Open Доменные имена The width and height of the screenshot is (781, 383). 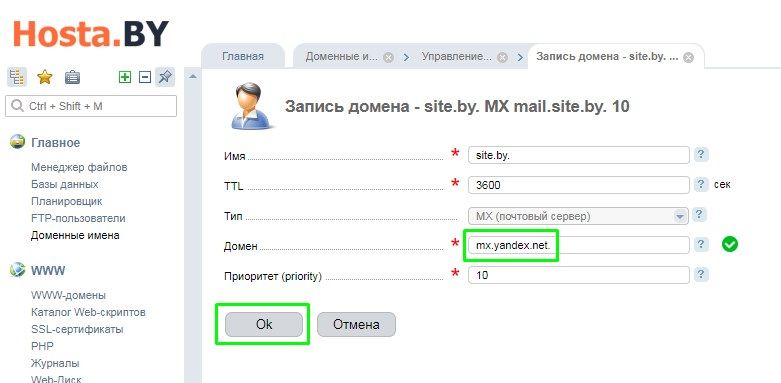pyautogui.click(x=75, y=235)
